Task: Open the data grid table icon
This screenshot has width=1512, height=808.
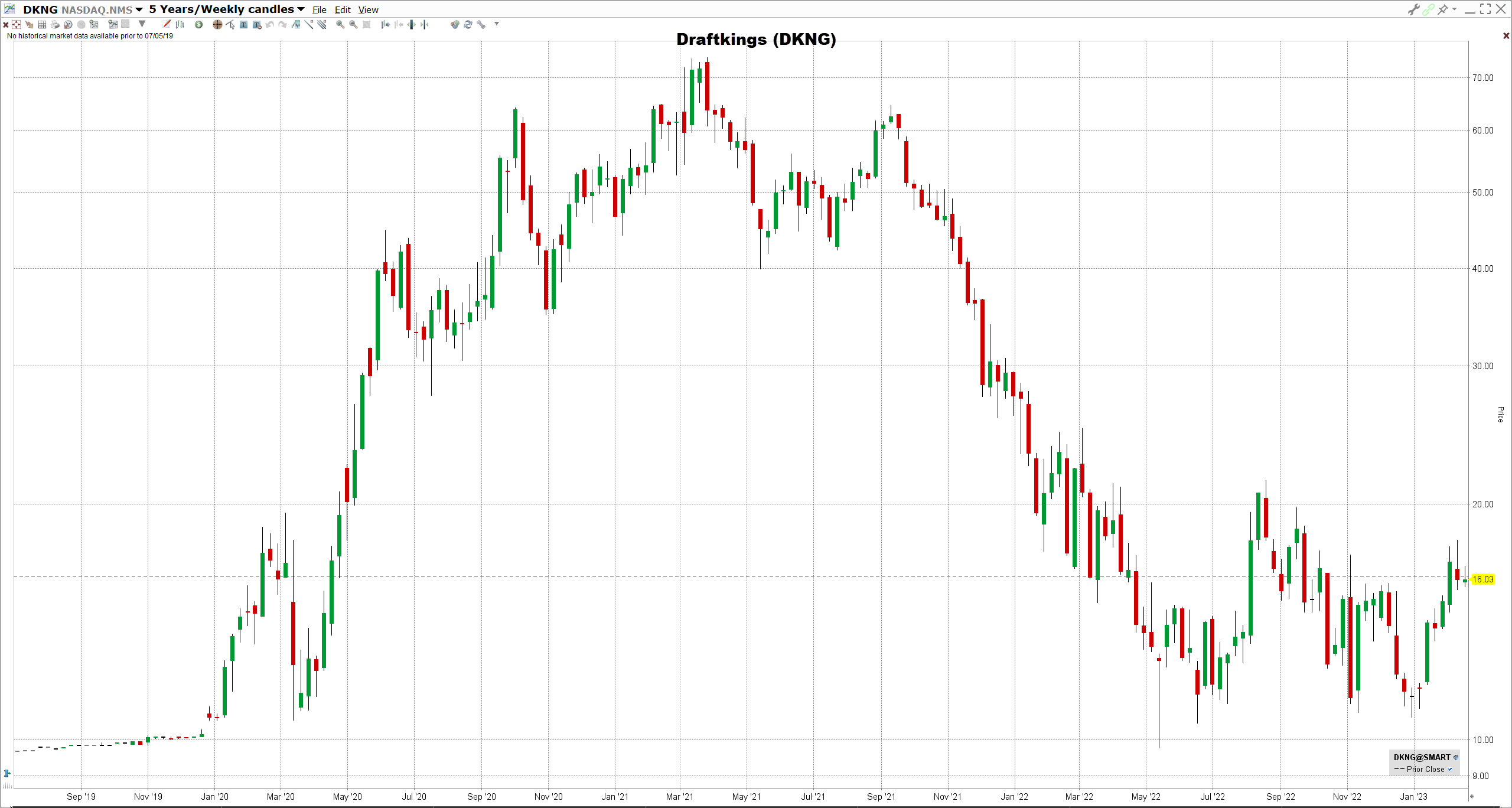Action: point(42,25)
